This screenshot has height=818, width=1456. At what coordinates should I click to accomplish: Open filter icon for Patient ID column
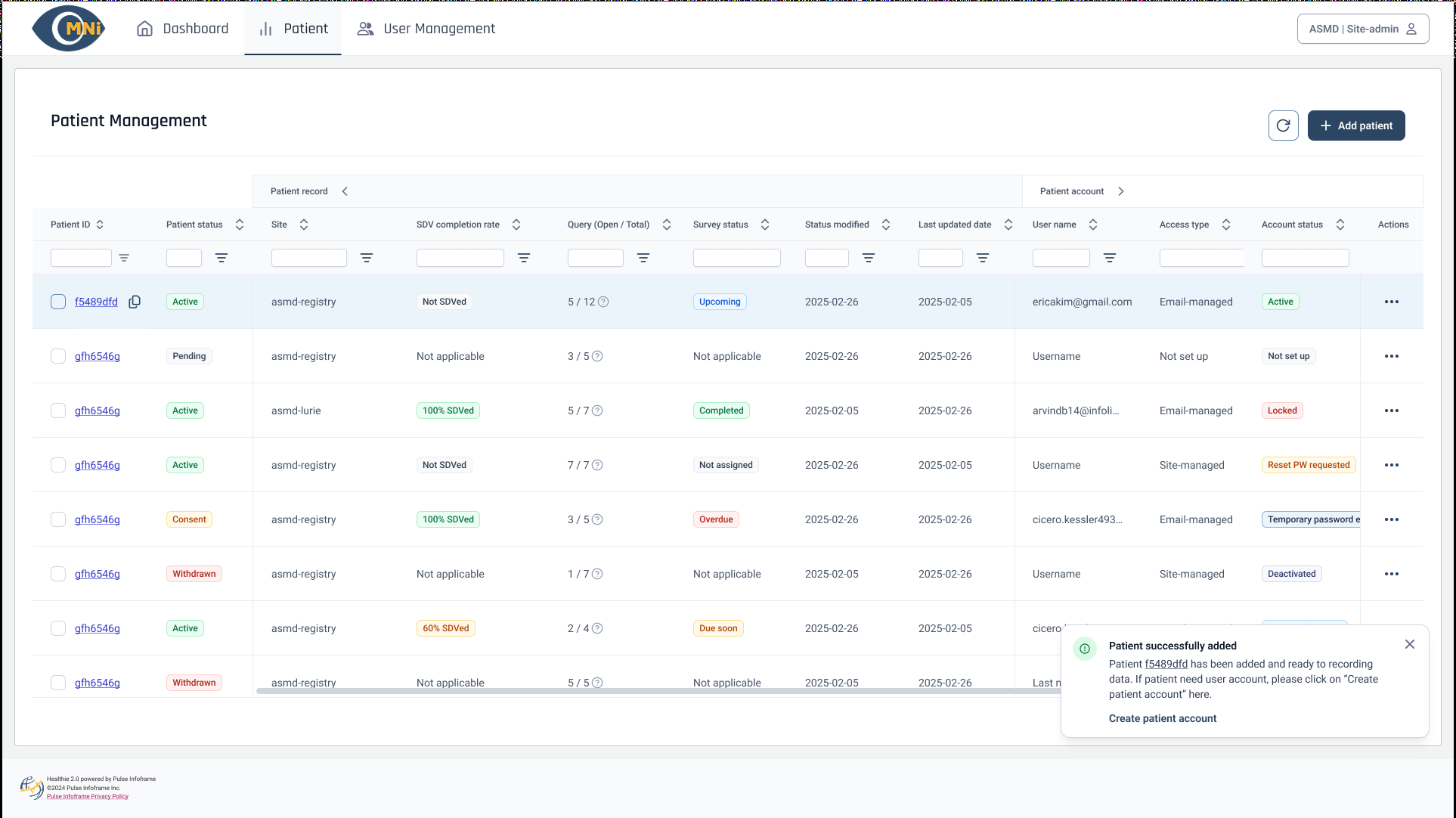pos(124,258)
